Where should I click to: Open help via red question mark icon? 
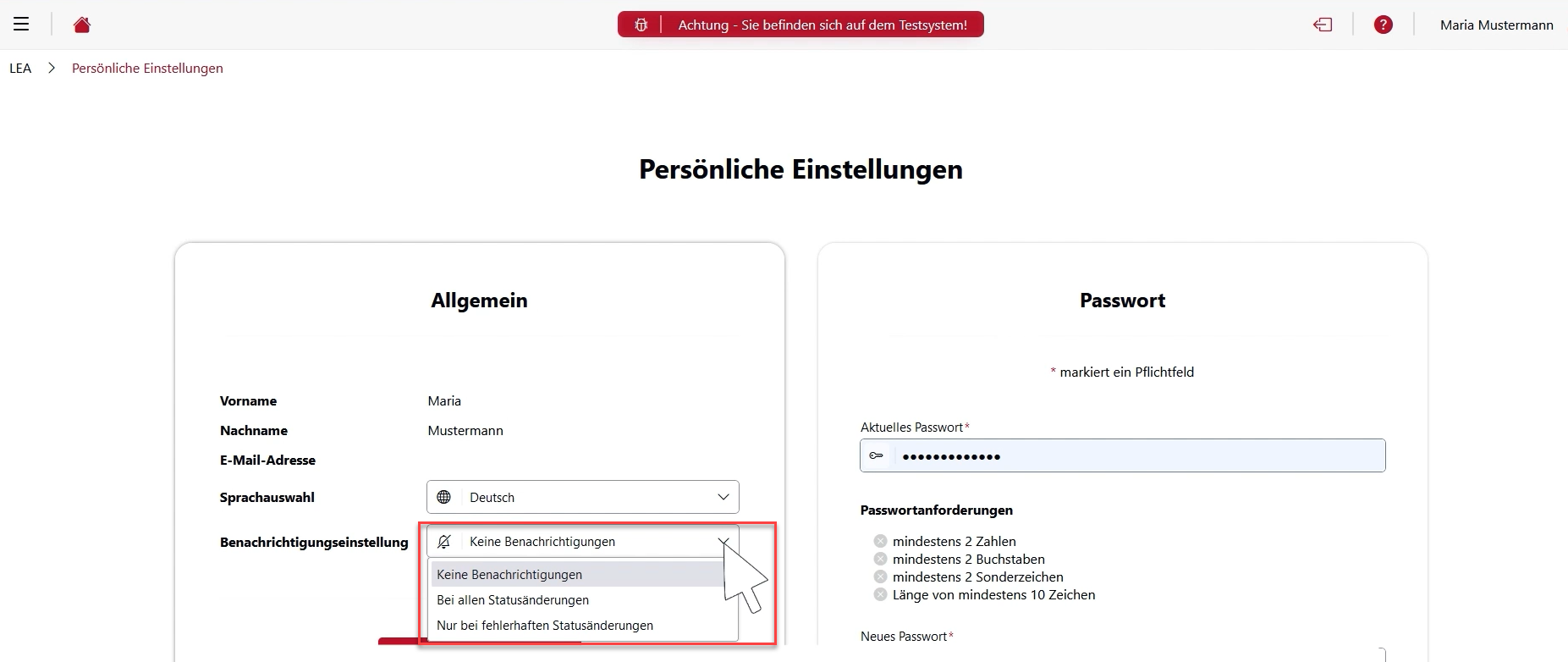click(1384, 25)
